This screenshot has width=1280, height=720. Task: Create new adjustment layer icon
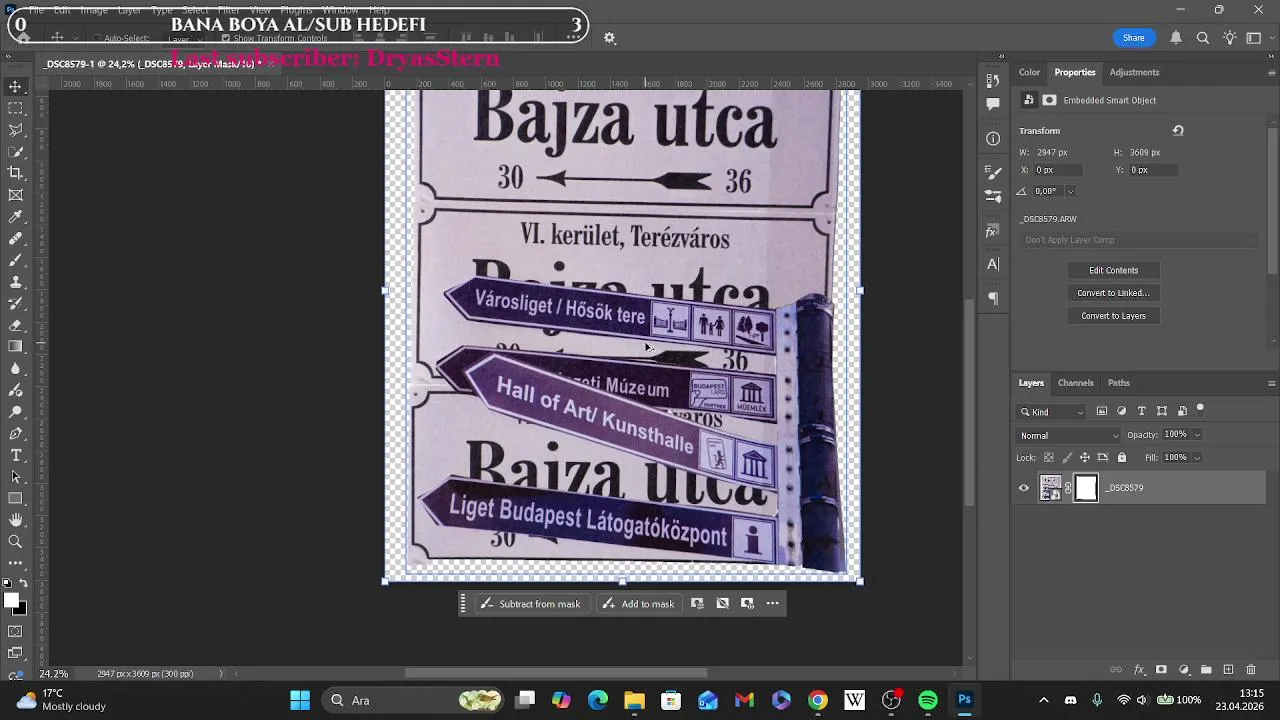point(1184,670)
